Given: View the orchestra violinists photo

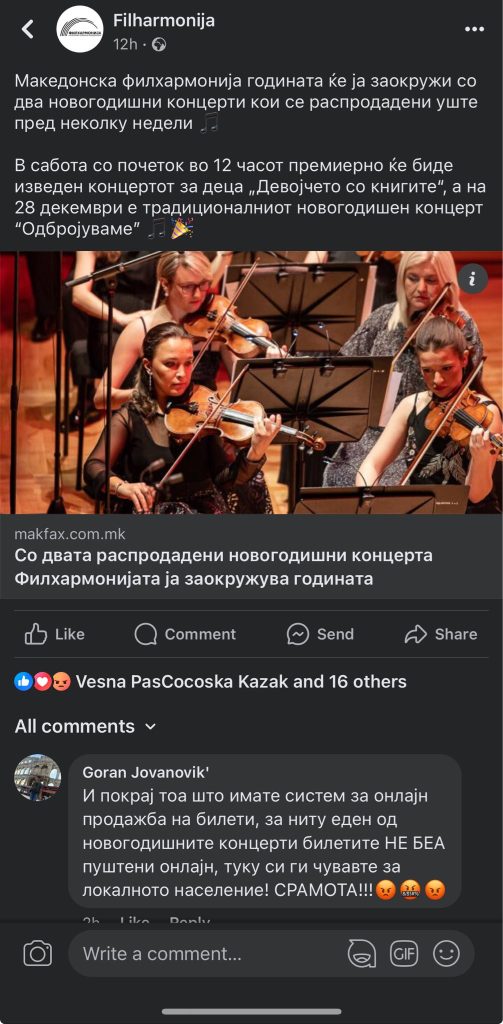Looking at the screenshot, I should (252, 383).
